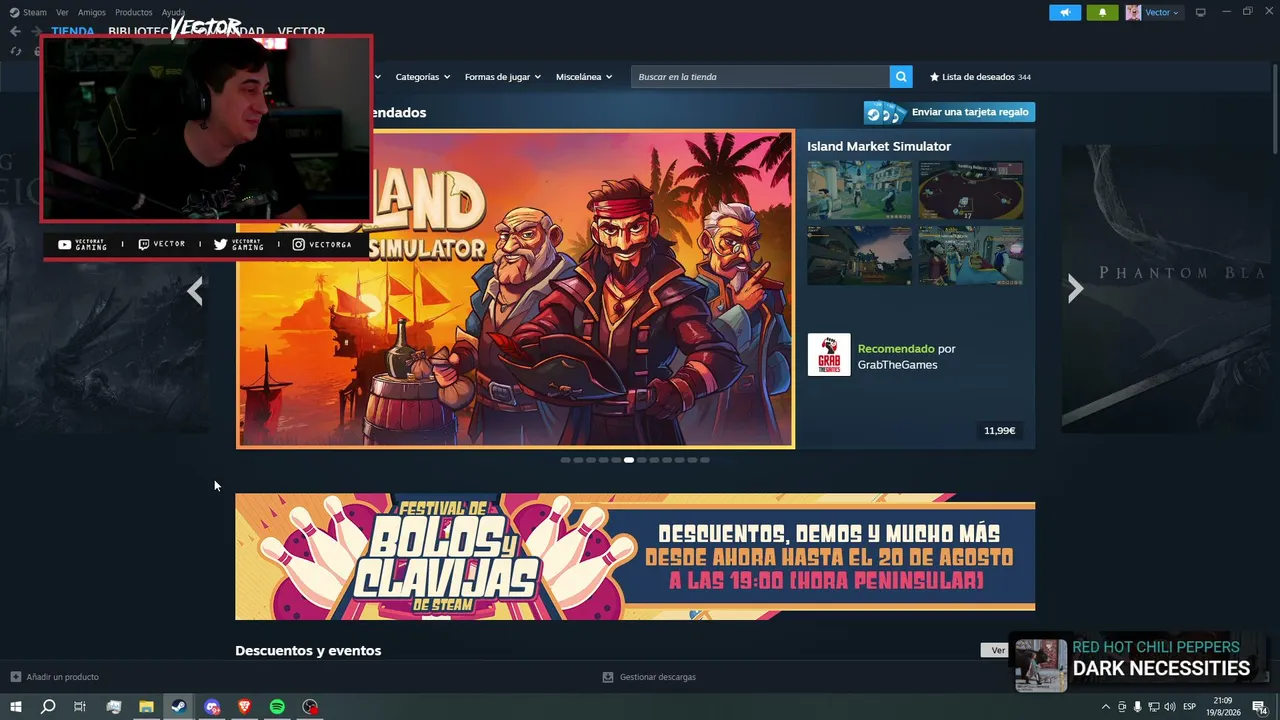Expand the Formas de jugar dropdown
The width and height of the screenshot is (1280, 720).
(503, 77)
